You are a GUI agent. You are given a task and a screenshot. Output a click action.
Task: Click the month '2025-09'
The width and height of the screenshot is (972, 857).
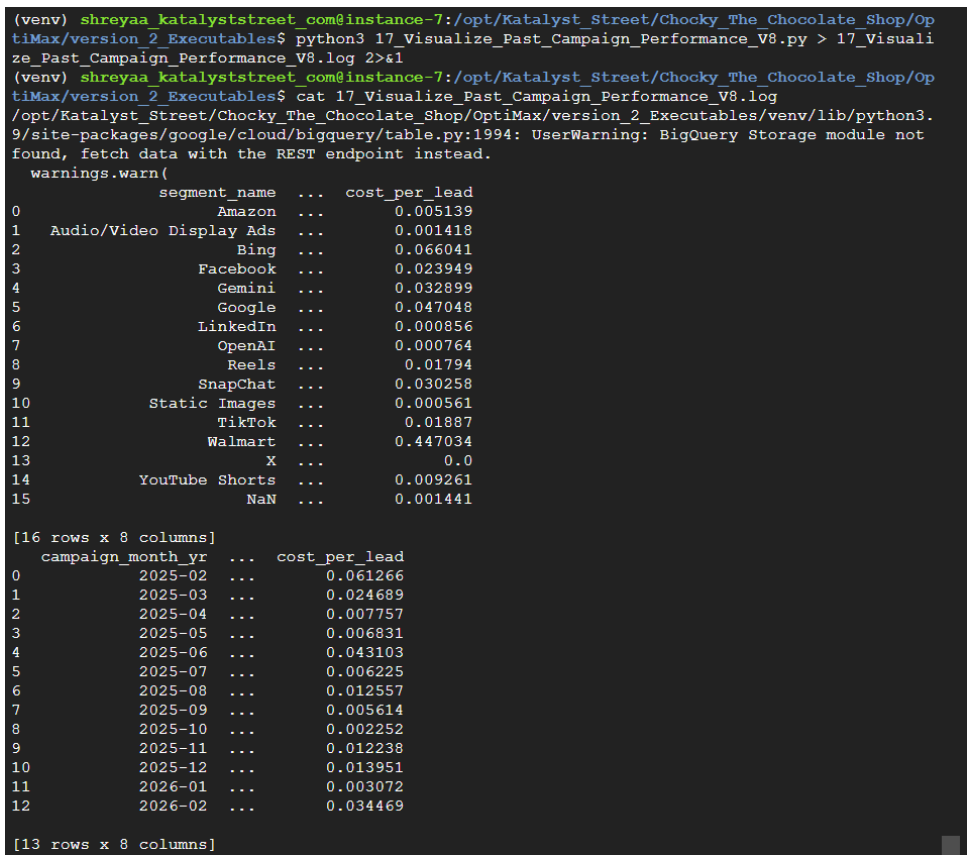173,711
